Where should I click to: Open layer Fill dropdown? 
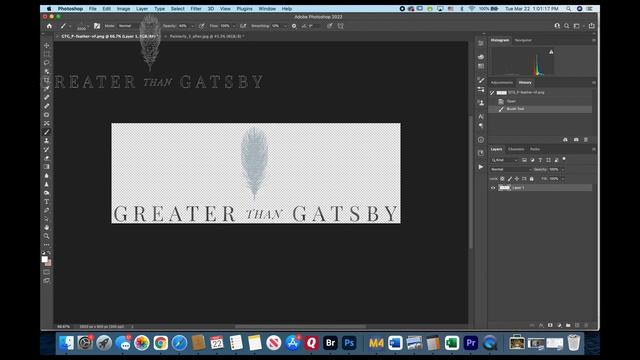(x=562, y=179)
